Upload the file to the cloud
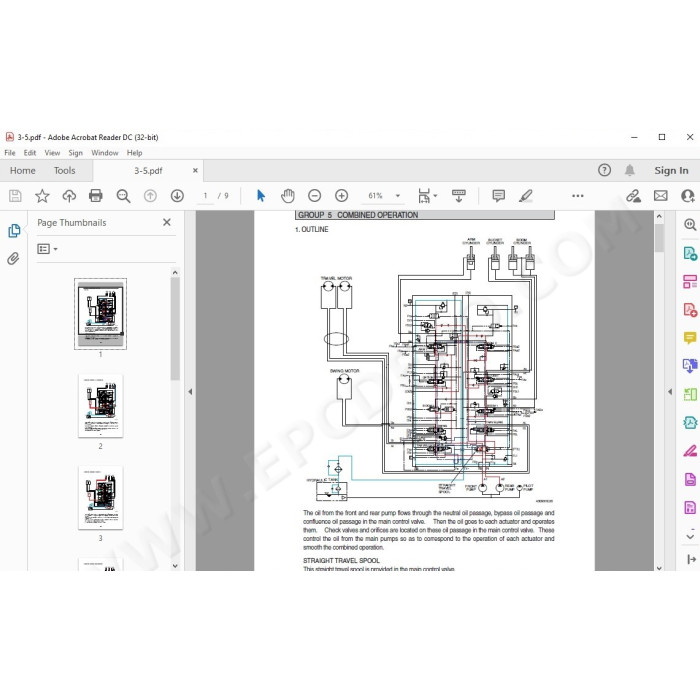The image size is (700, 700). point(69,196)
